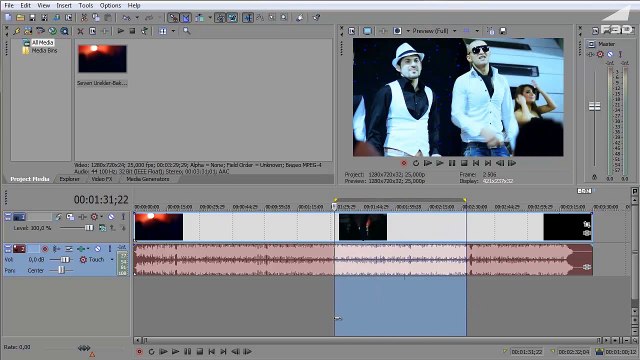Screen dimensions: 640x360
Task: Undo the last action in main toolbar
Action: (127, 18)
